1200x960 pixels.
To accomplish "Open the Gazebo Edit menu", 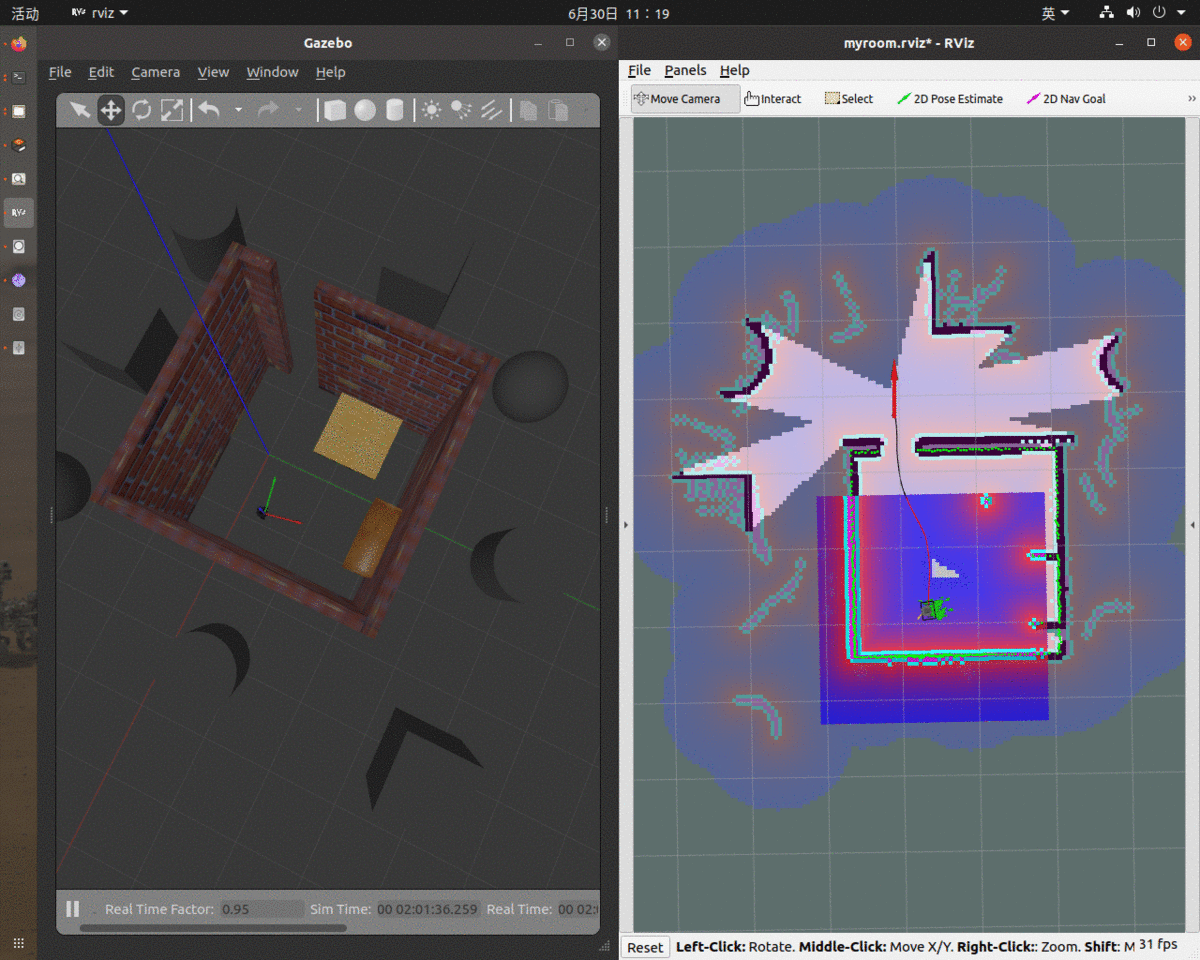I will point(101,72).
